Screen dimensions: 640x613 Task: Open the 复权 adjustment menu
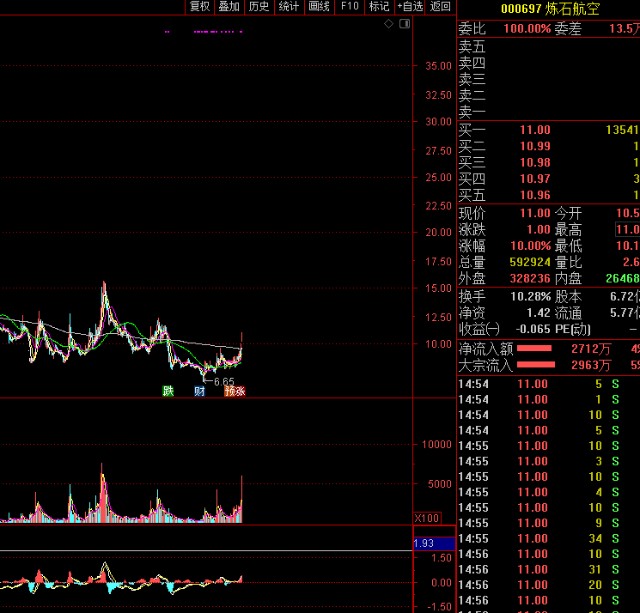200,6
